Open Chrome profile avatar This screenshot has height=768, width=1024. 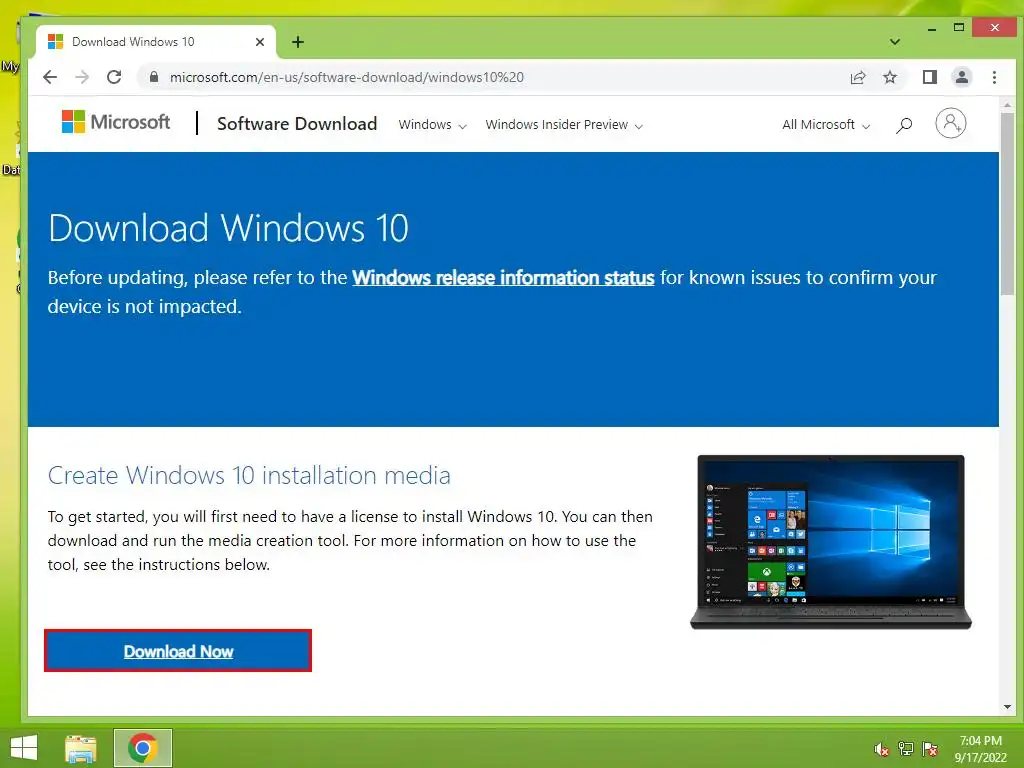(x=961, y=77)
